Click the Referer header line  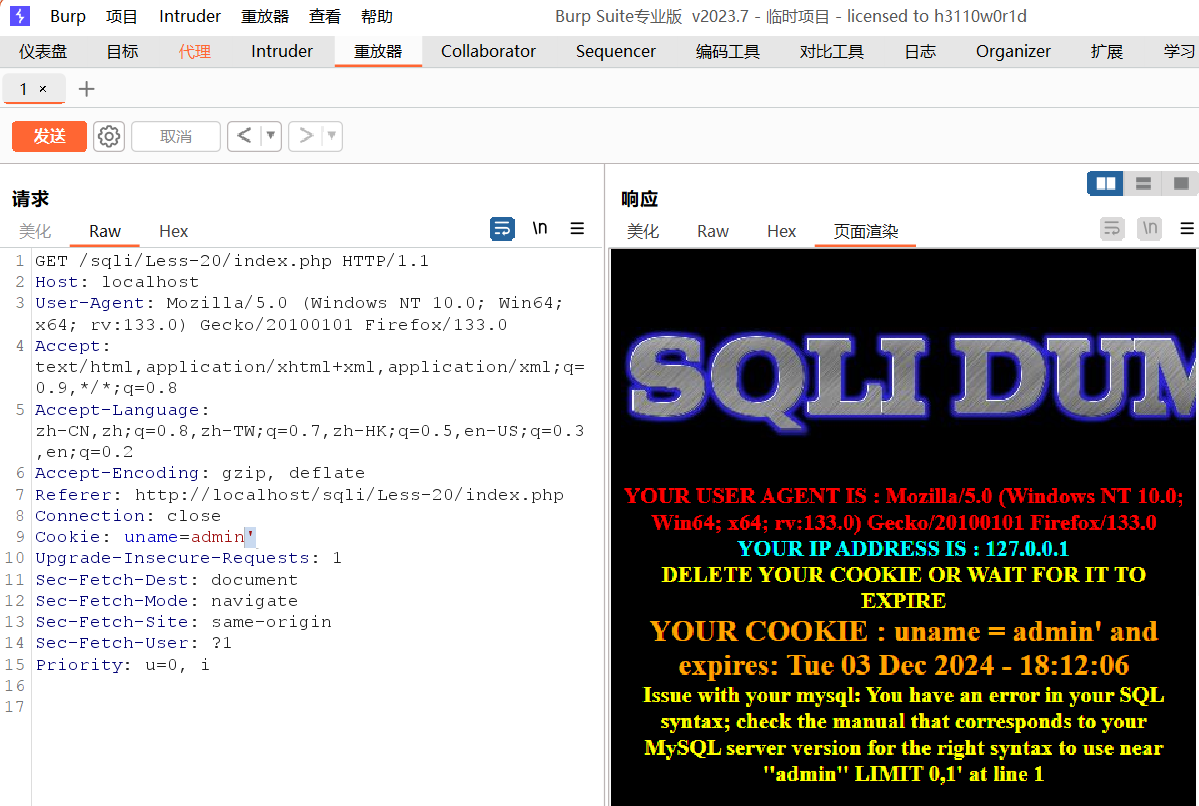pos(300,495)
